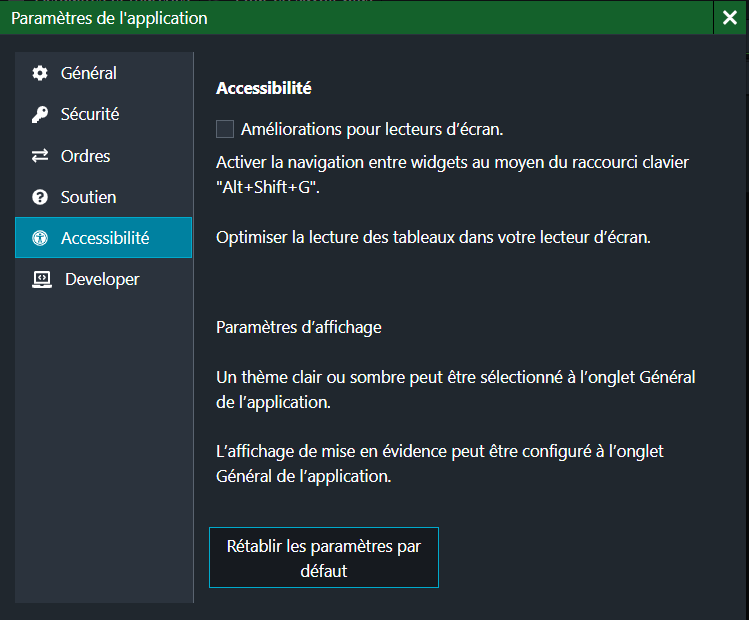Click the swap arrows icon for Ordres
The height and width of the screenshot is (620, 749).
click(x=40, y=156)
